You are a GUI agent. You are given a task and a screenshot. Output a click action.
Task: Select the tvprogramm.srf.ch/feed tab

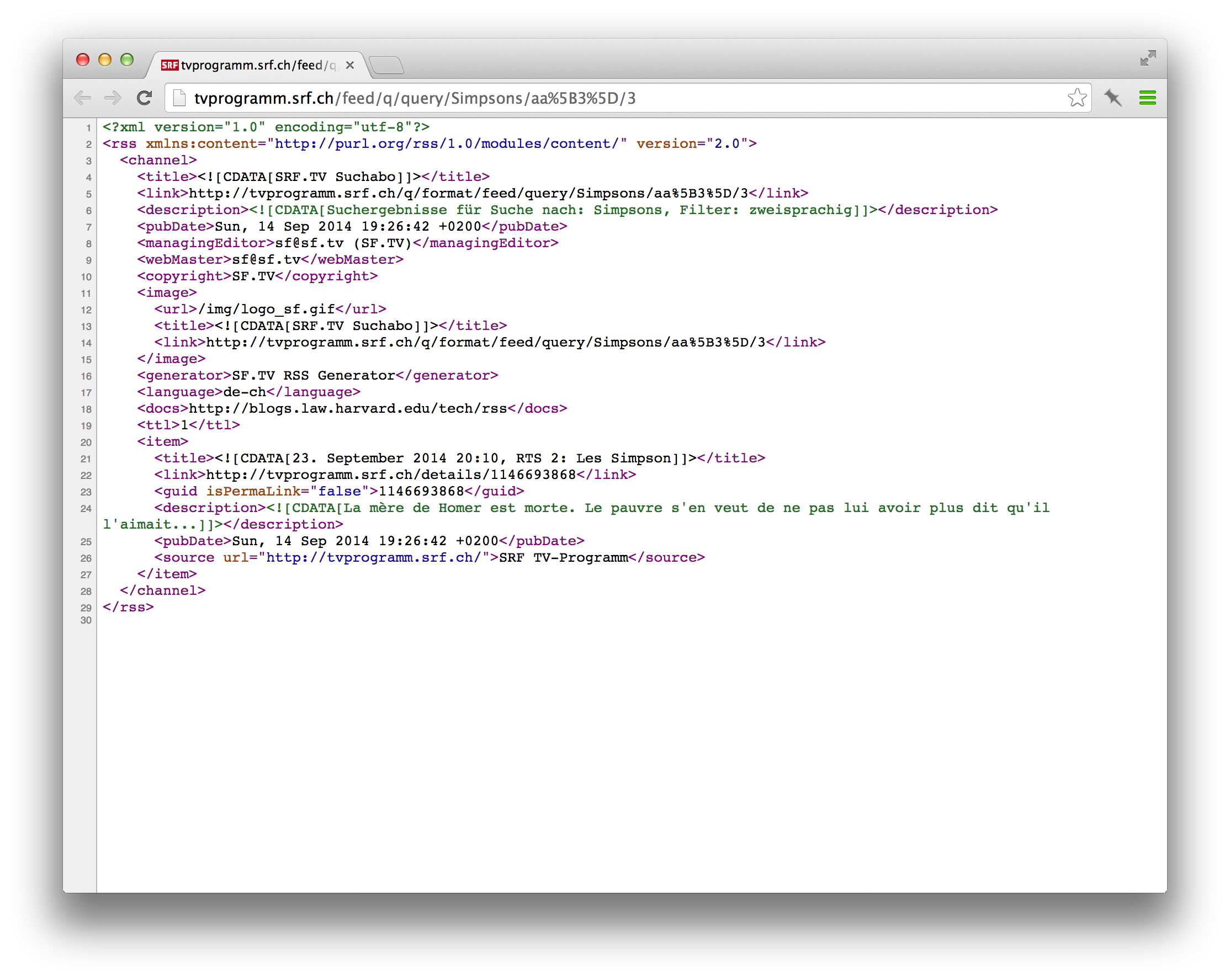(x=258, y=65)
